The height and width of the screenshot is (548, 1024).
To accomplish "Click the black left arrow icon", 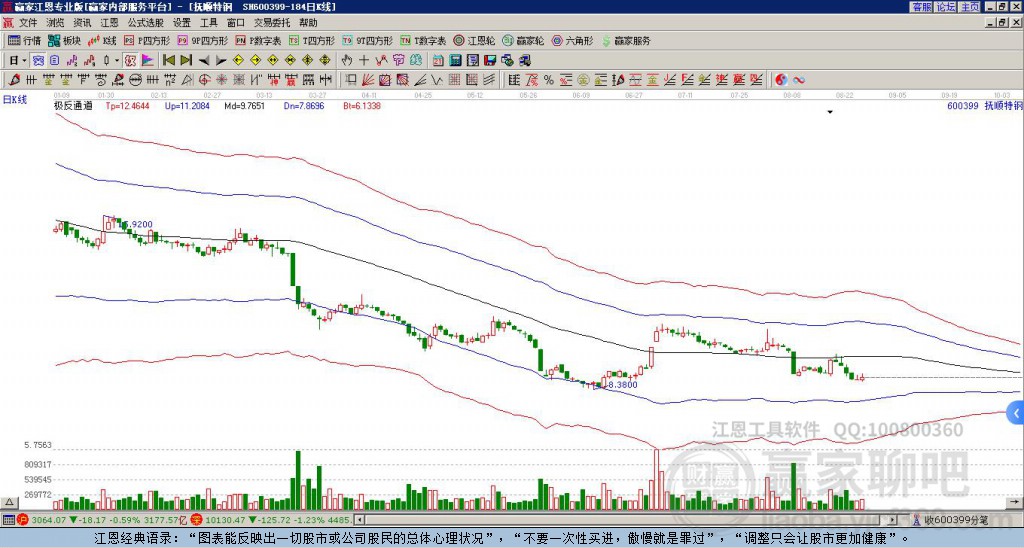I will [x=203, y=61].
